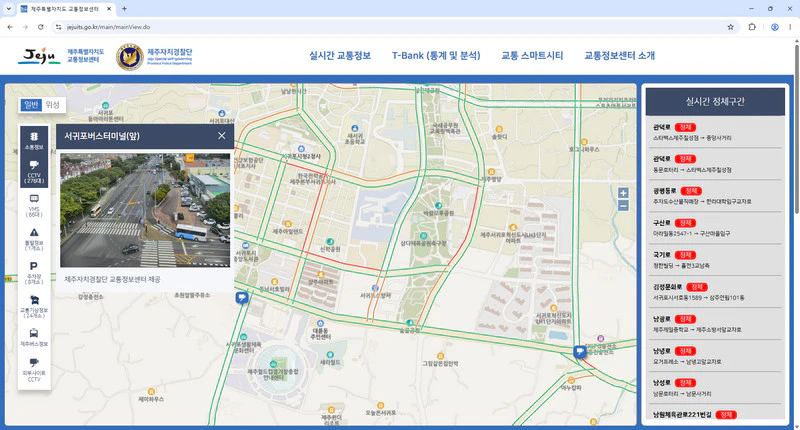Open the browser extensions icon

click(752, 27)
